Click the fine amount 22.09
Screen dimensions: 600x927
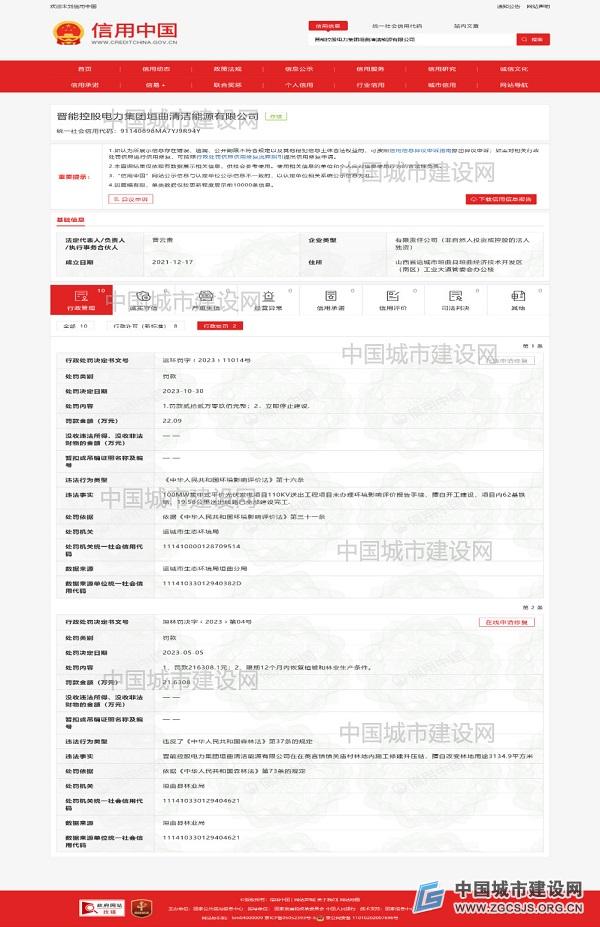point(172,421)
